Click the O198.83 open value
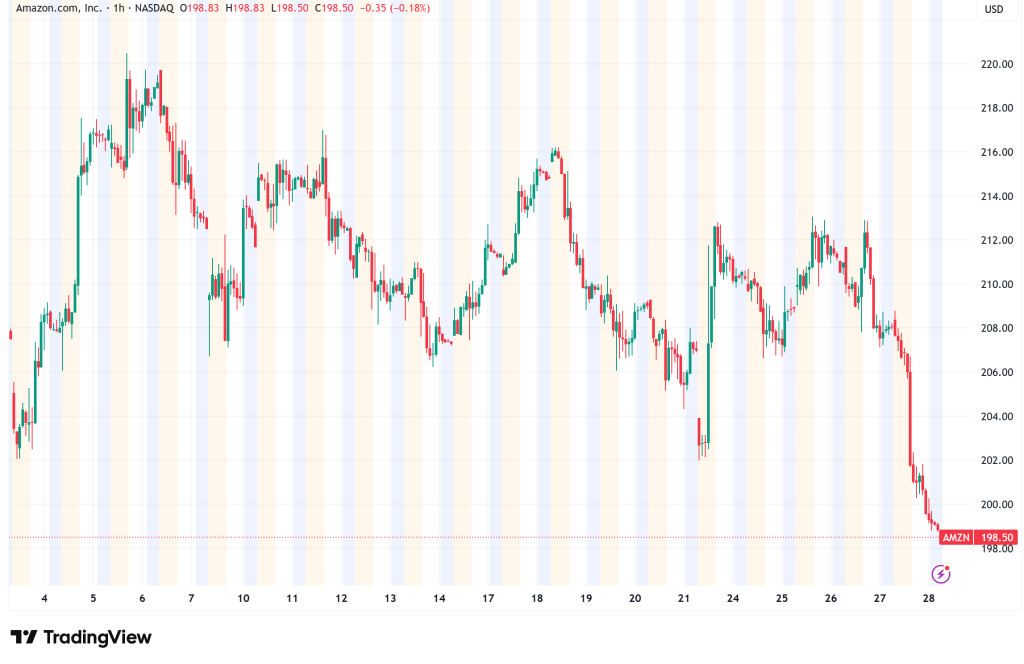Screen dimensions: 1024x664 [211, 9]
